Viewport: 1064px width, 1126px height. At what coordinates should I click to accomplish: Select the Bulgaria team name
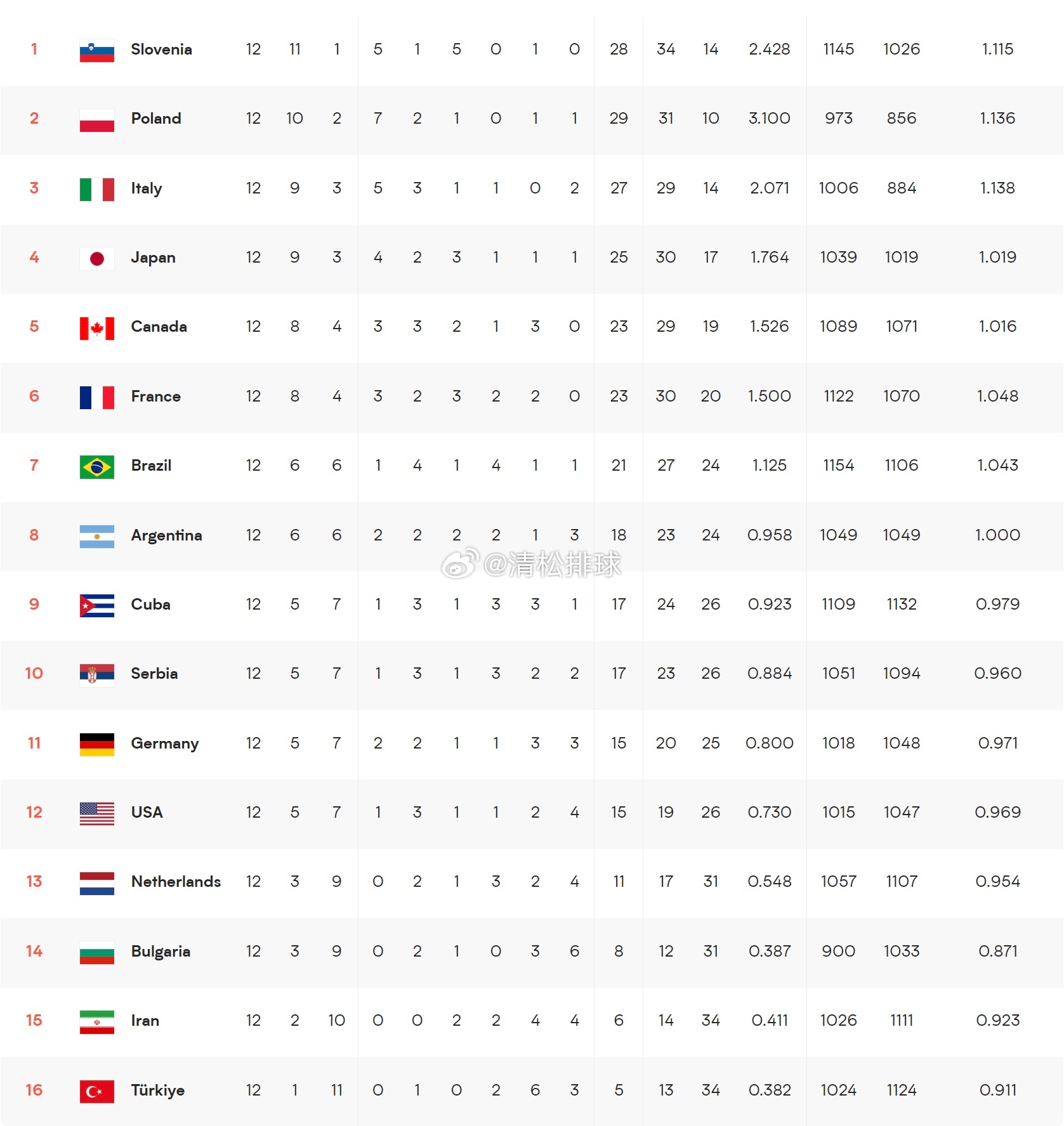pyautogui.click(x=161, y=952)
